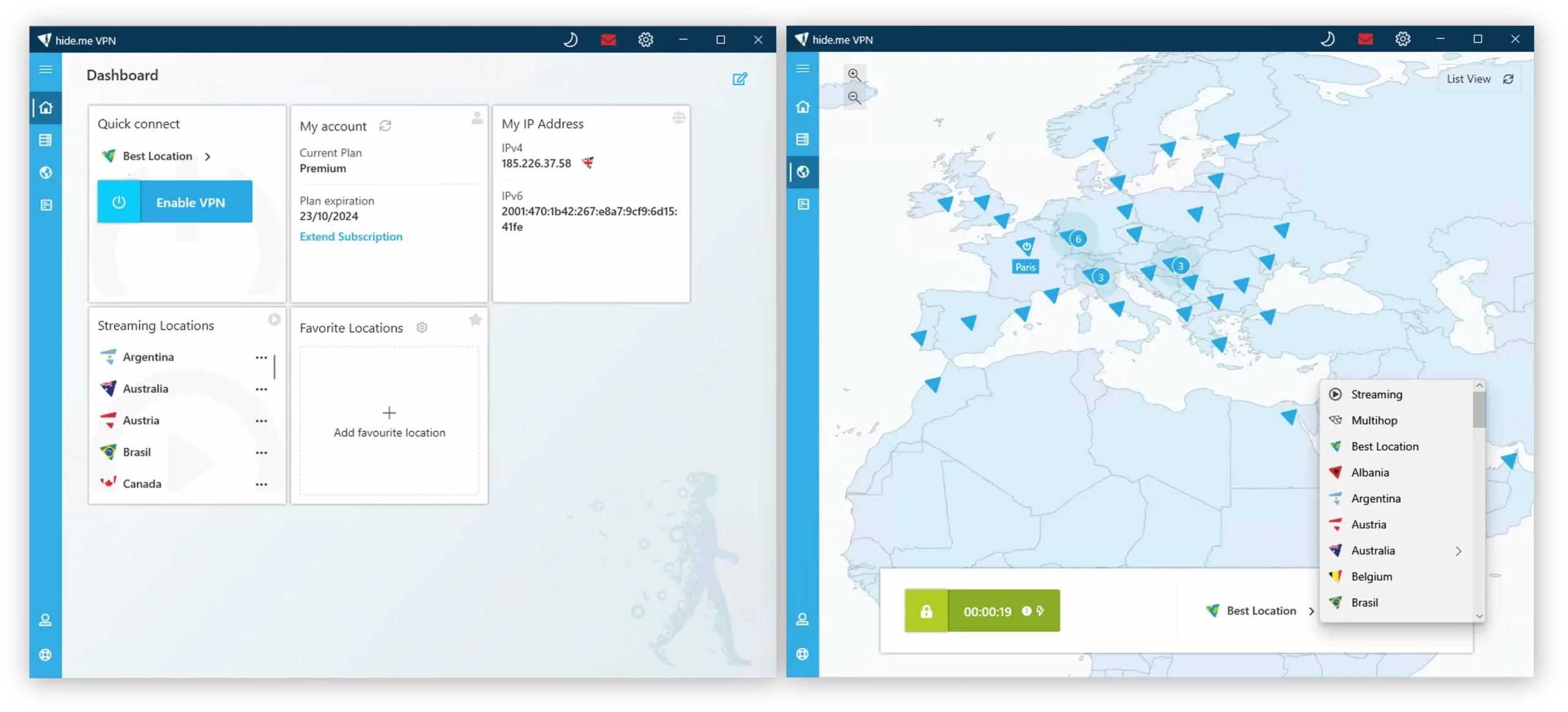
Task: Open the Streaming list icon in sidebar
Action: point(46,140)
